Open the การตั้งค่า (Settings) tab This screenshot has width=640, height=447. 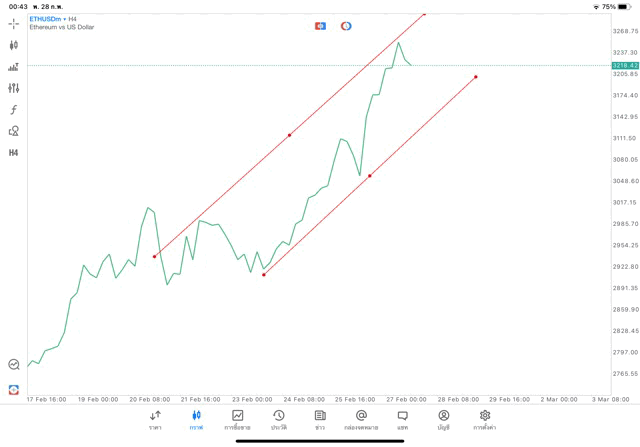485,420
